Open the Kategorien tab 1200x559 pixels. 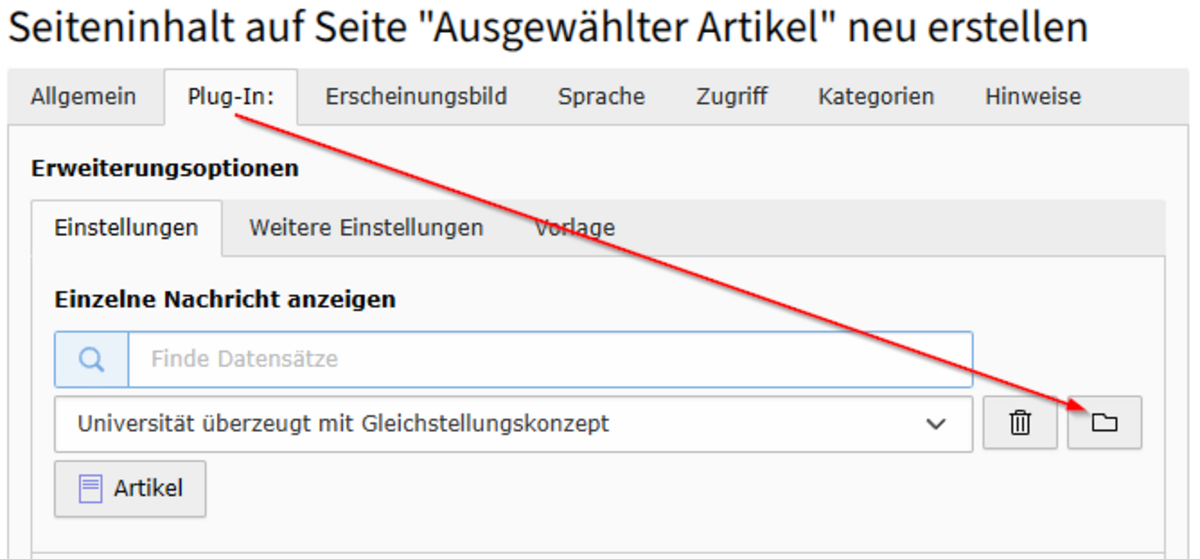click(876, 97)
